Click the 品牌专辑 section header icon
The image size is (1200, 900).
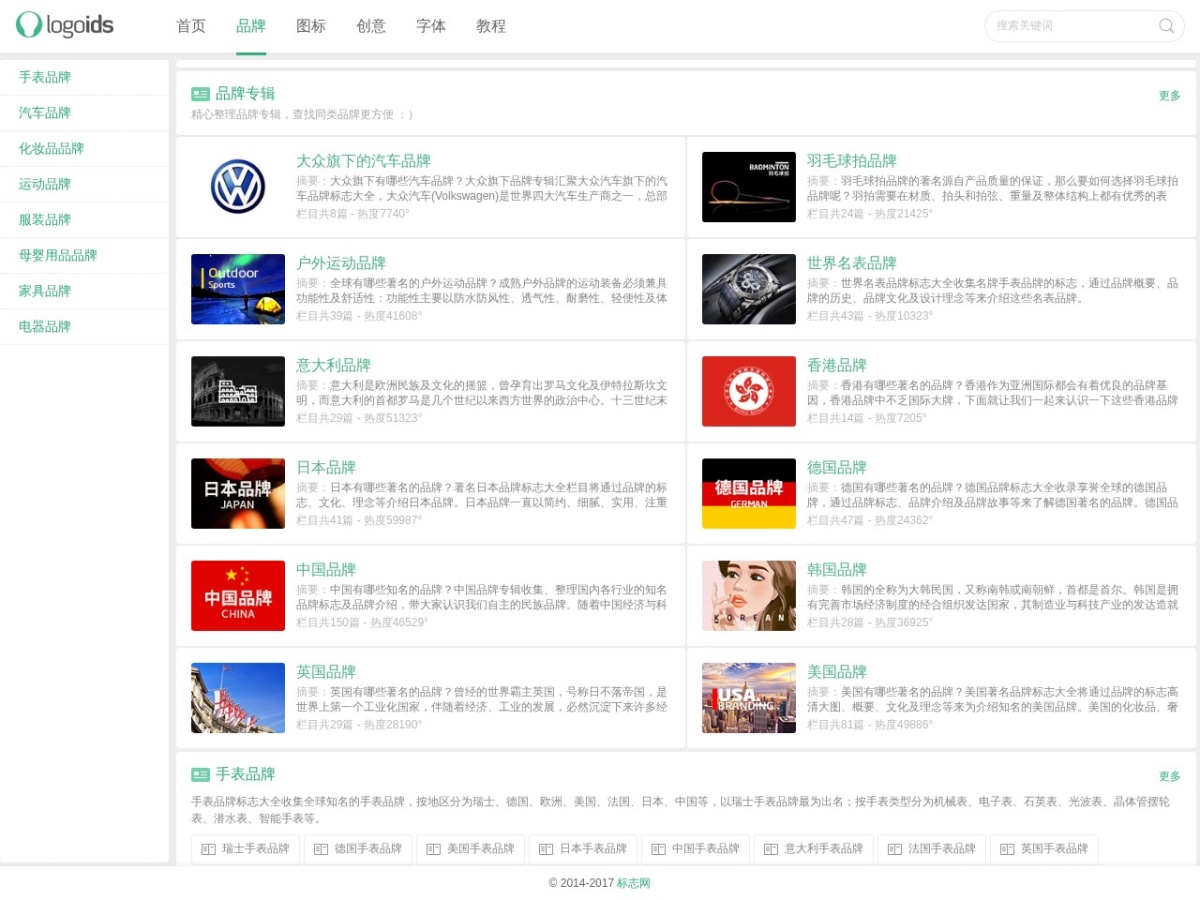(201, 94)
